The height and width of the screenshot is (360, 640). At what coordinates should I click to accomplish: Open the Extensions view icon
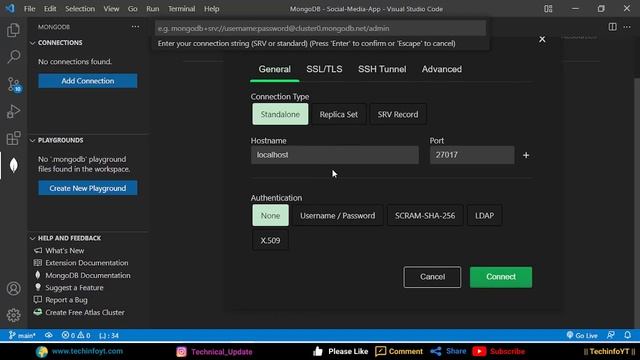[13, 138]
